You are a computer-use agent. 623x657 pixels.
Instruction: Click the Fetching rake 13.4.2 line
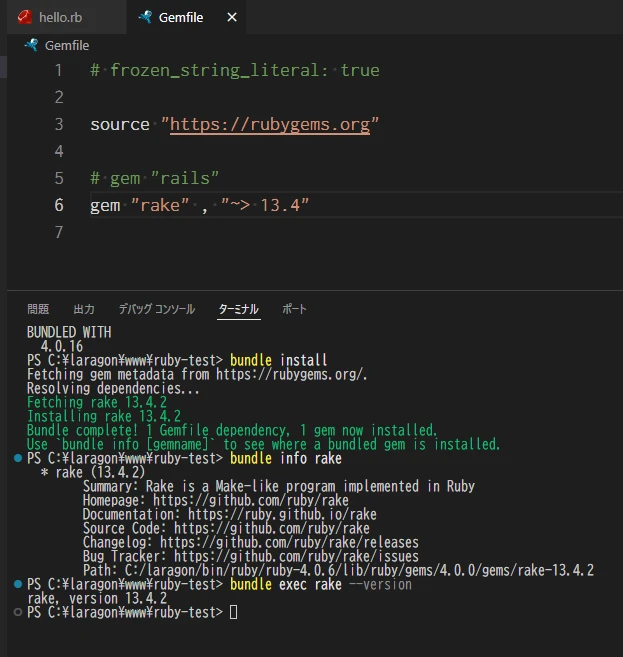(97, 402)
